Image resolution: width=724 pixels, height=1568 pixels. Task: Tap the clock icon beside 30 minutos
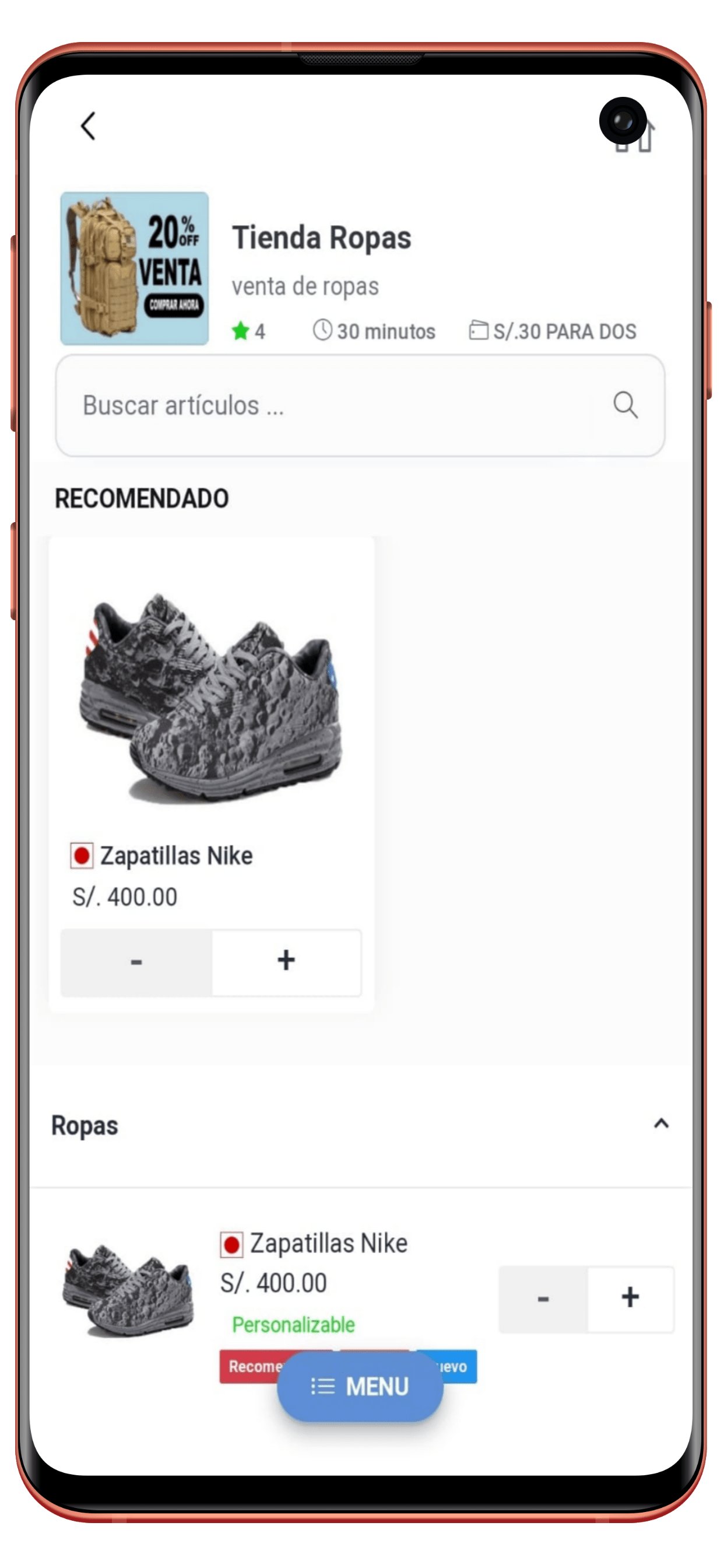coord(322,330)
